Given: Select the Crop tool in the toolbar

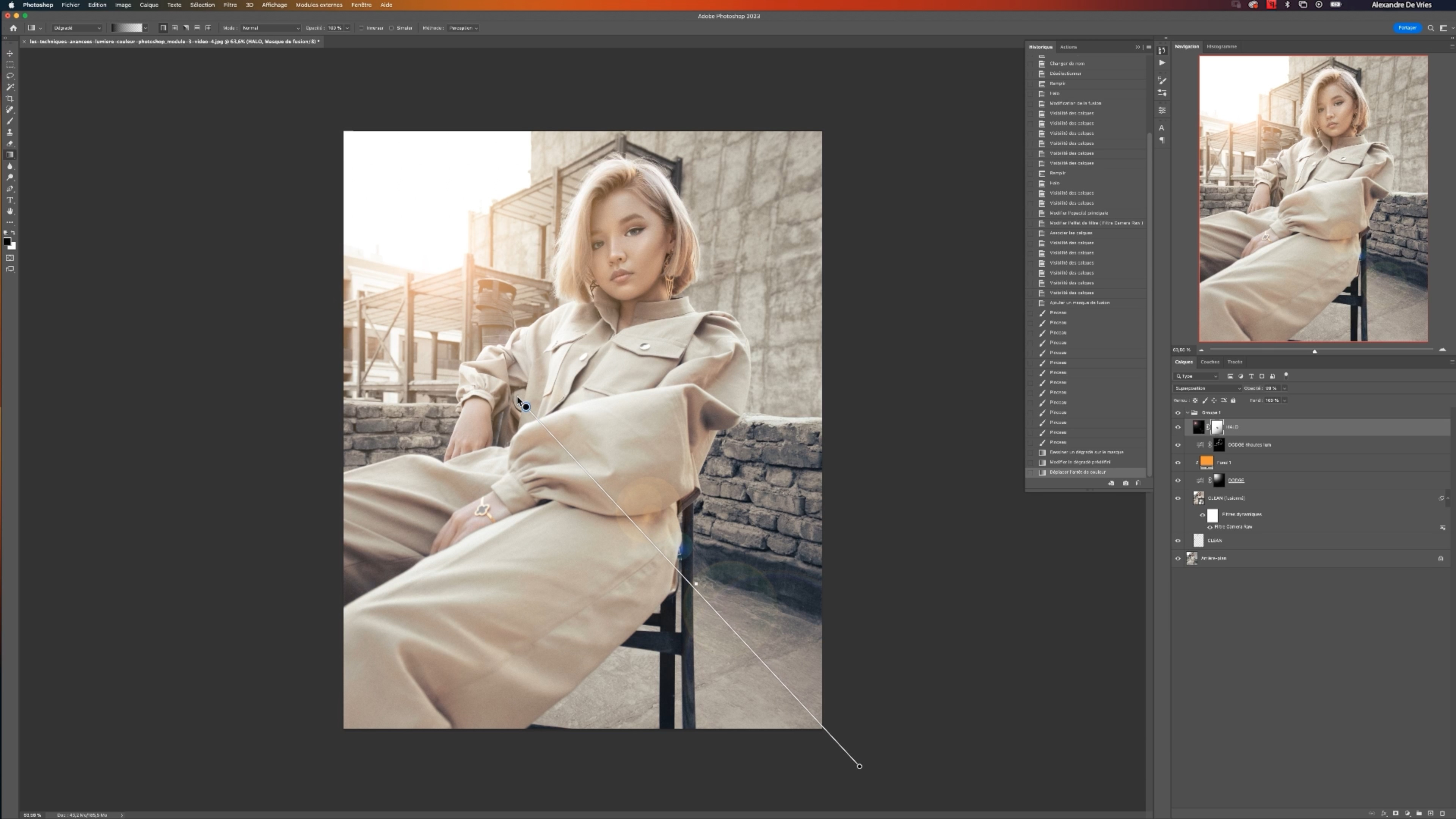Looking at the screenshot, I should [x=9, y=98].
